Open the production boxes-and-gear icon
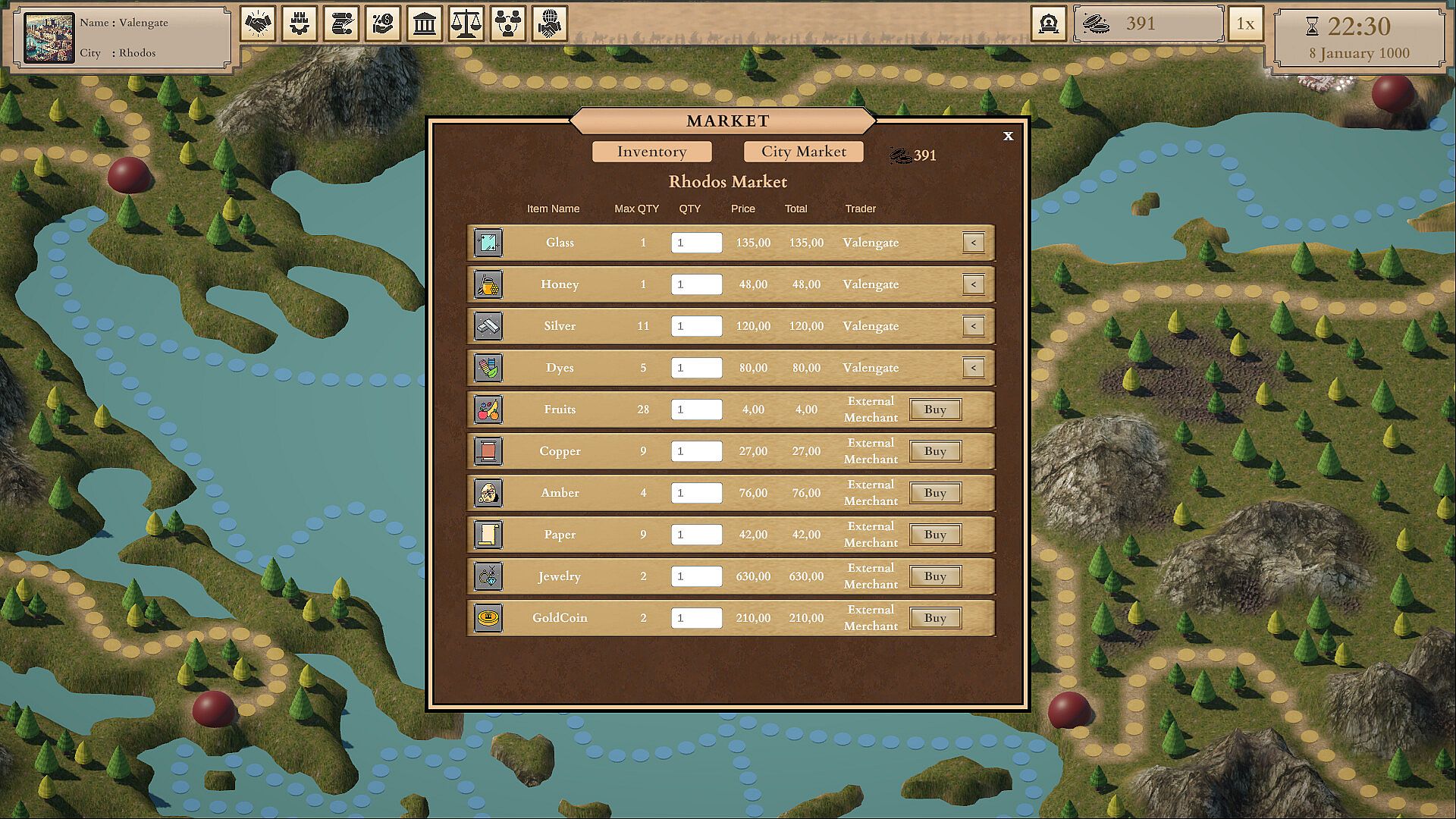The width and height of the screenshot is (1456, 819). (x=300, y=24)
